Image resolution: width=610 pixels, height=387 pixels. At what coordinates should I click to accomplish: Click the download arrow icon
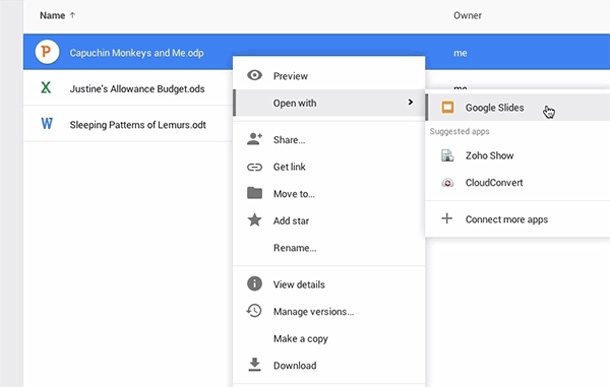click(x=254, y=365)
